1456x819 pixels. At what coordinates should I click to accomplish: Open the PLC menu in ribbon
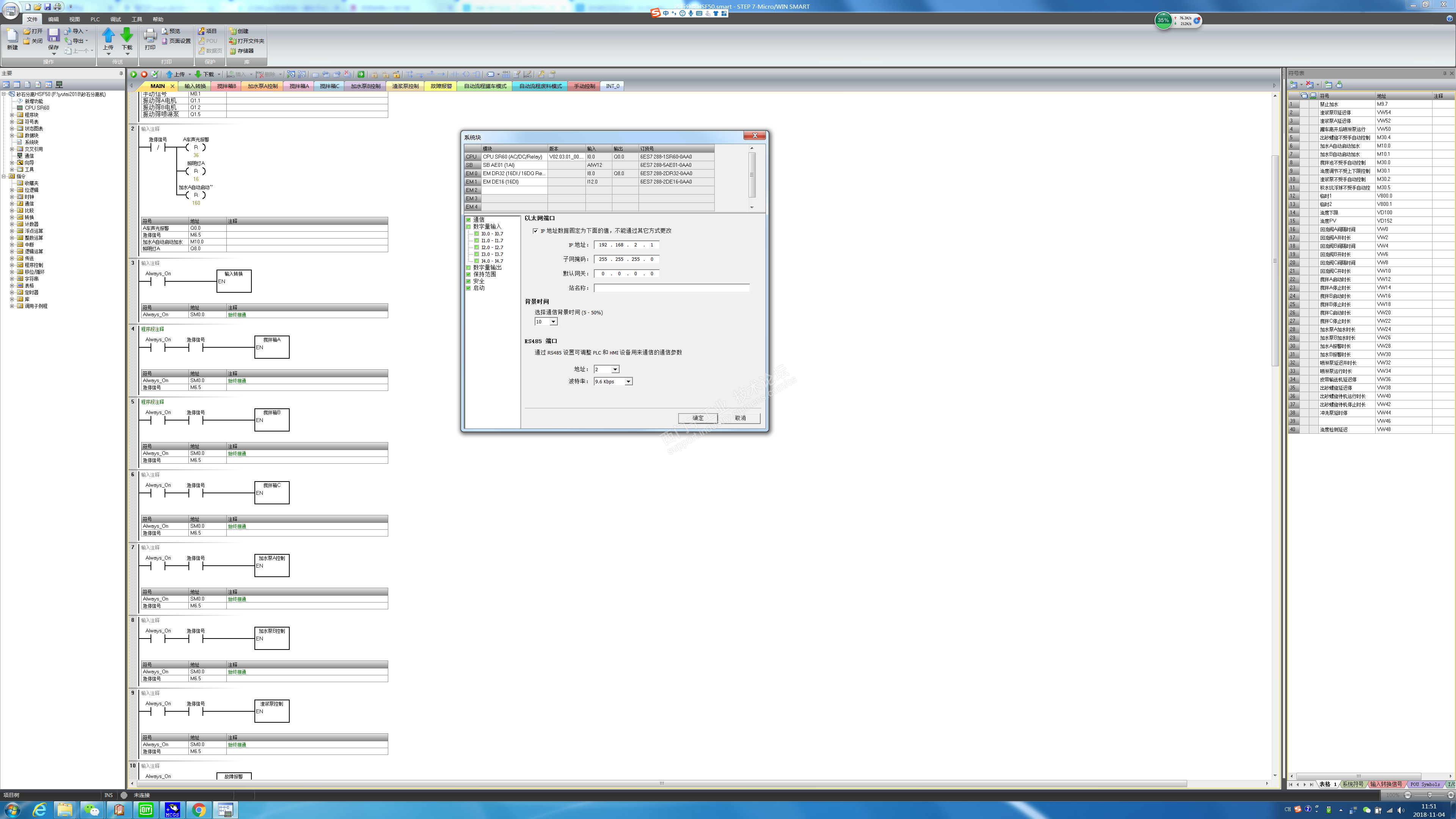click(x=95, y=19)
